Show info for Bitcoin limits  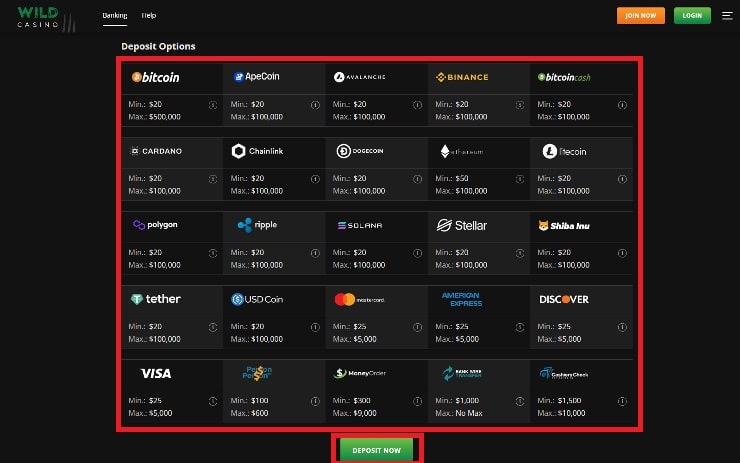point(213,105)
